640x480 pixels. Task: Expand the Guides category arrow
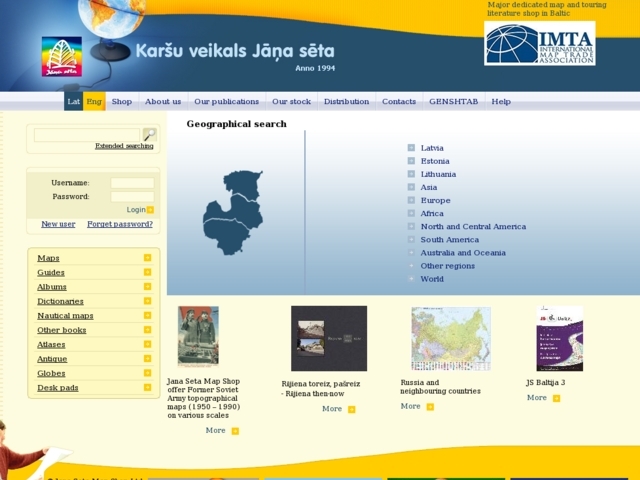[x=147, y=272]
